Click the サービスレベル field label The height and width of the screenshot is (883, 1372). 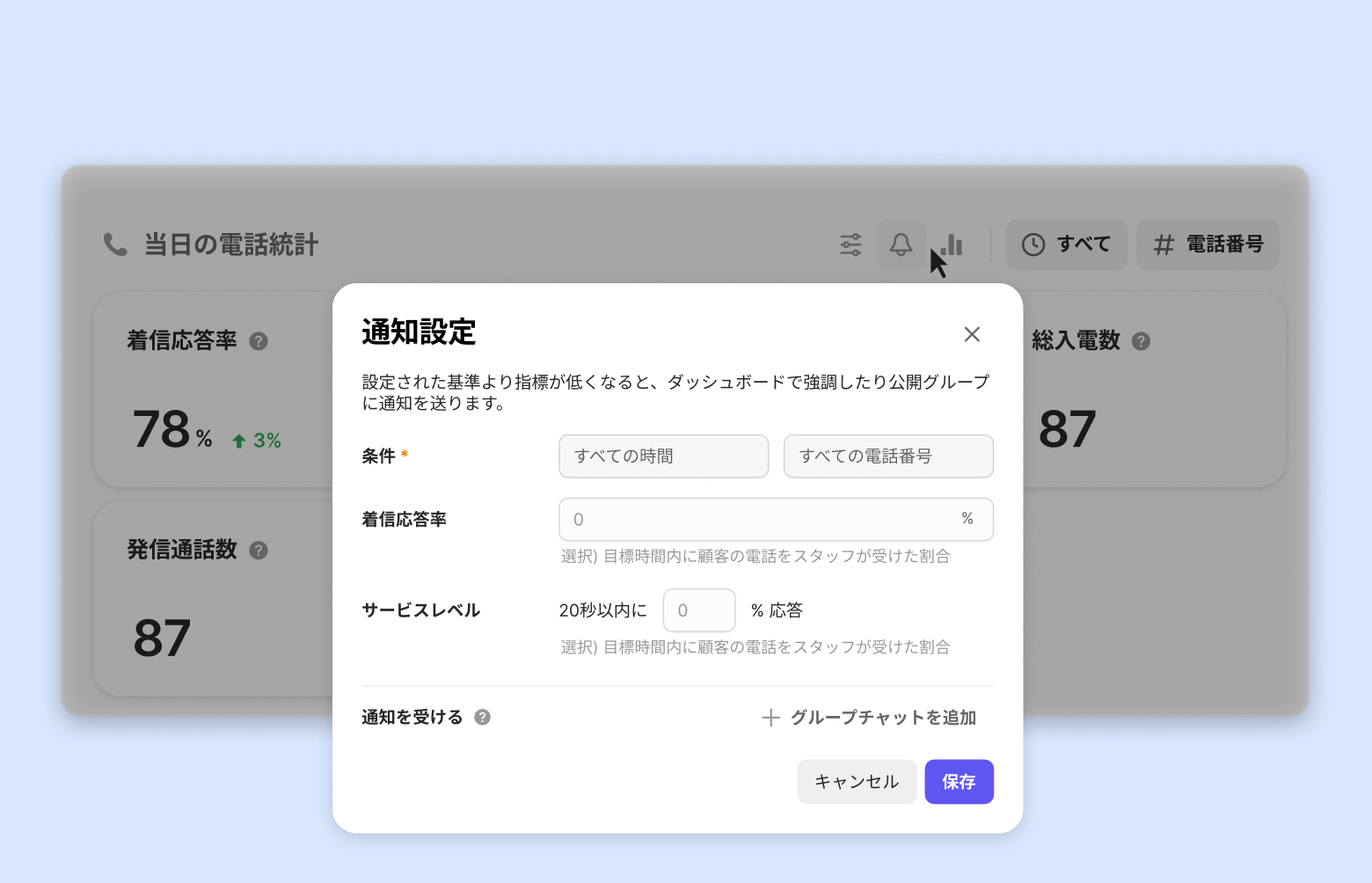(x=421, y=610)
